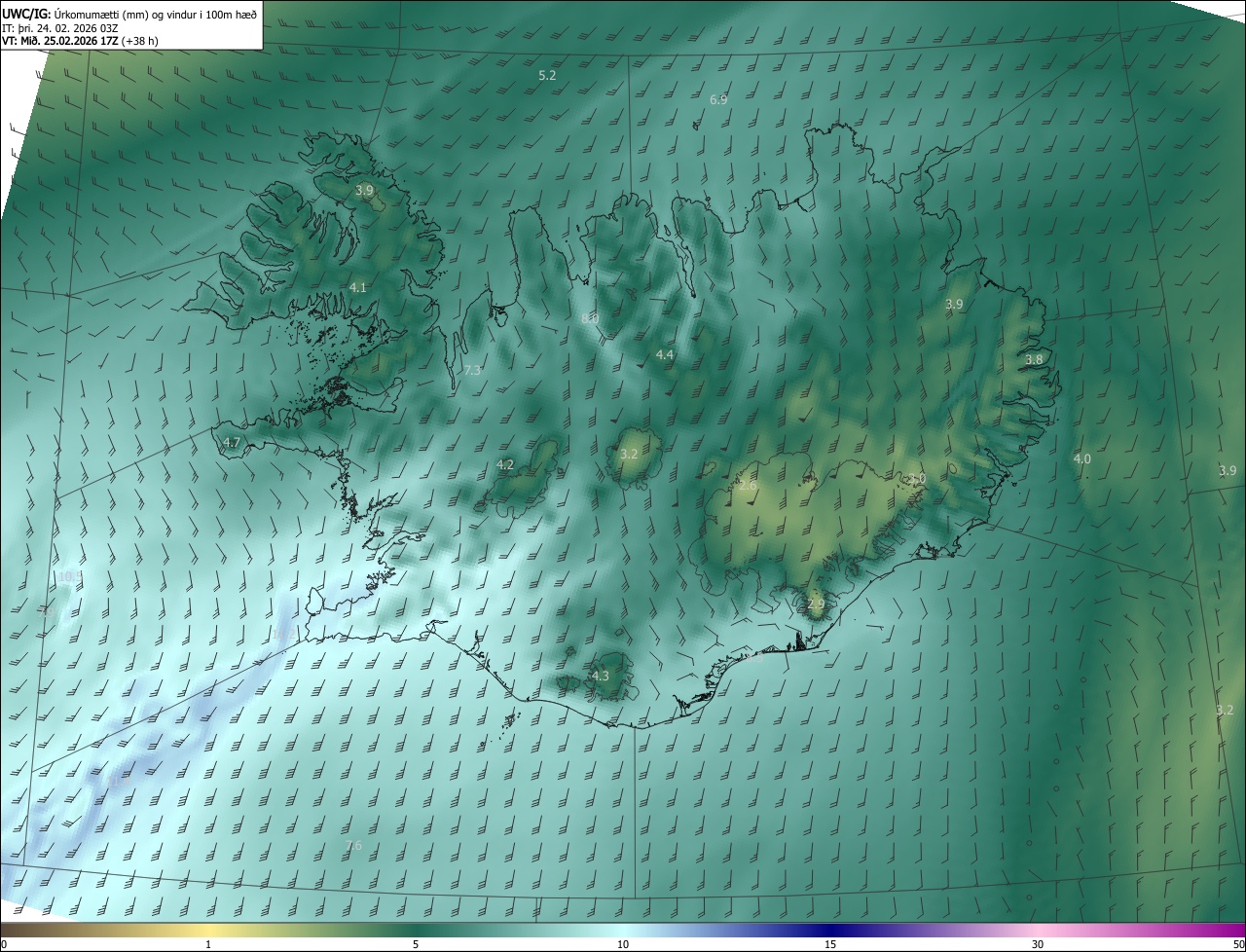Click the 7.6 value in the southwest sea
Viewport: 1246px width, 952px height.
(x=353, y=846)
